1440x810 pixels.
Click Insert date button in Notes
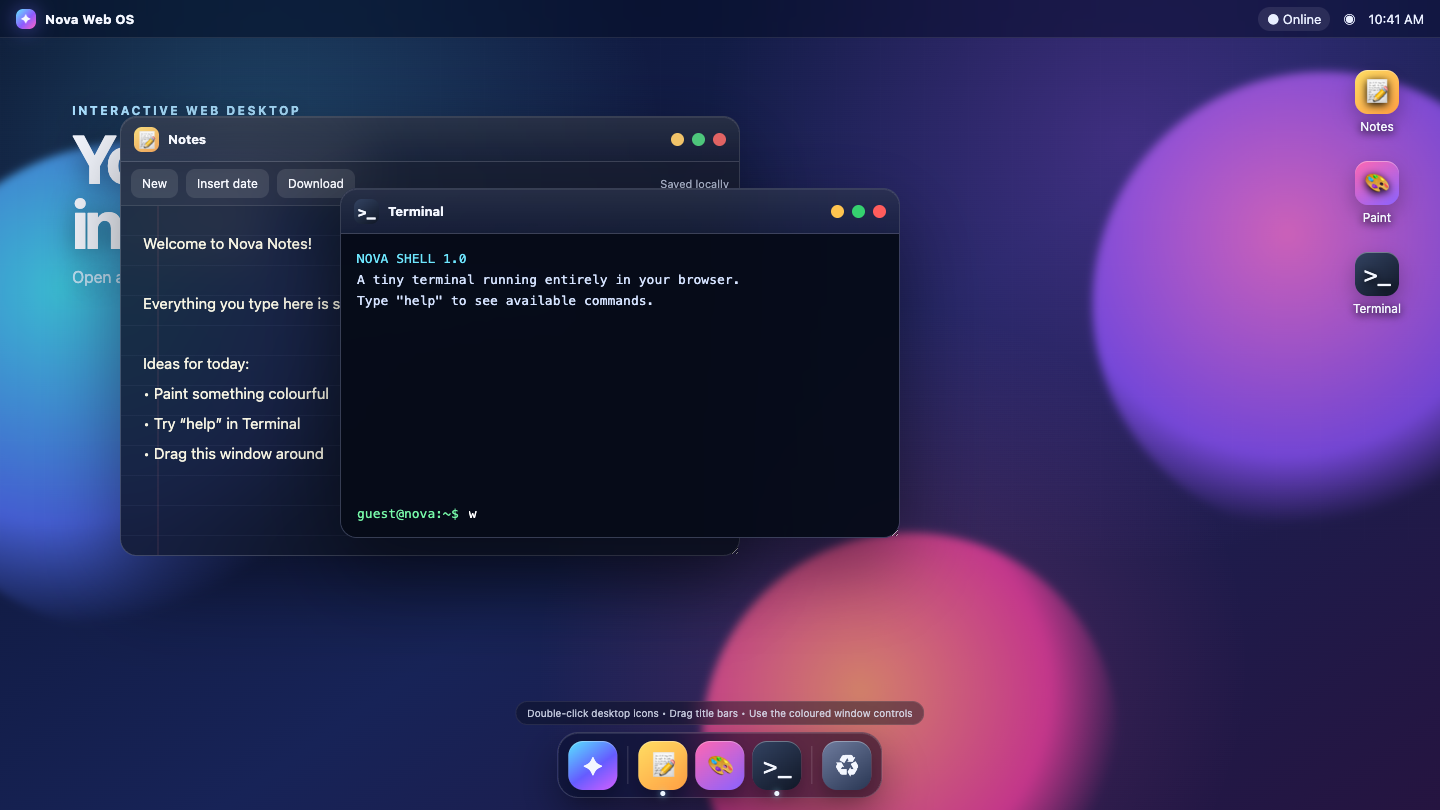227,183
